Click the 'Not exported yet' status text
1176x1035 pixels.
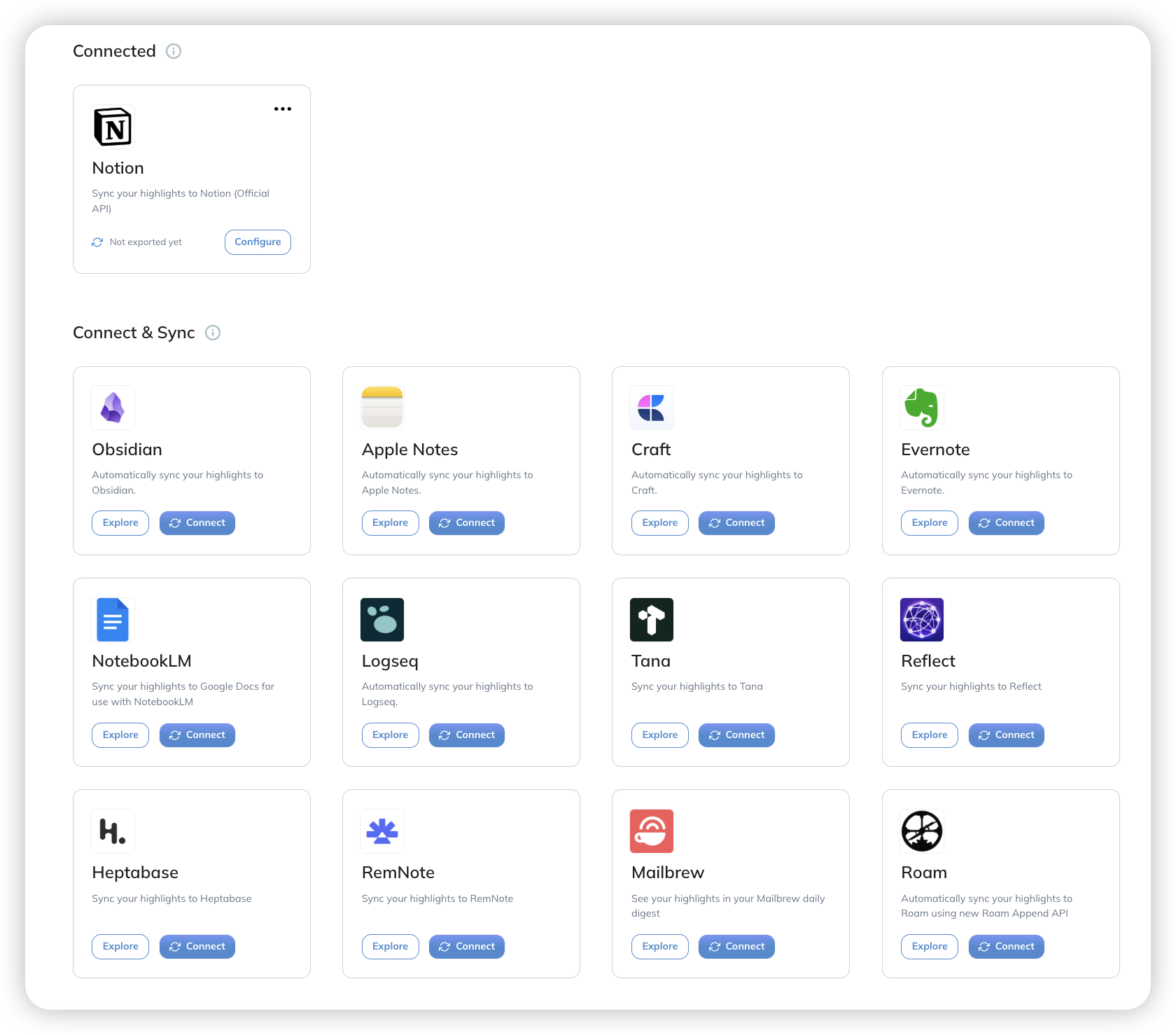click(146, 242)
